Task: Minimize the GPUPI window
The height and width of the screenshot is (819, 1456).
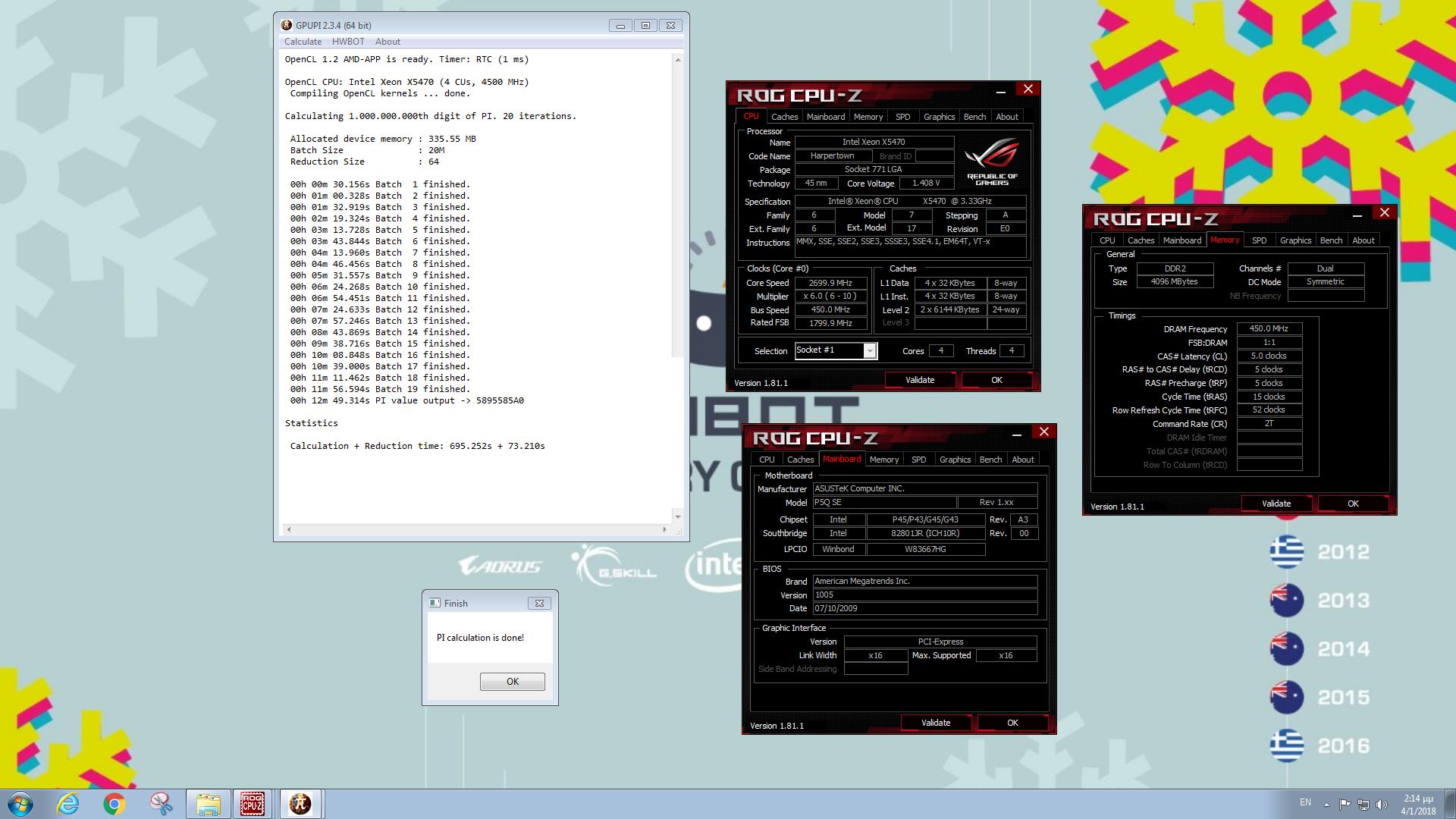Action: click(620, 25)
